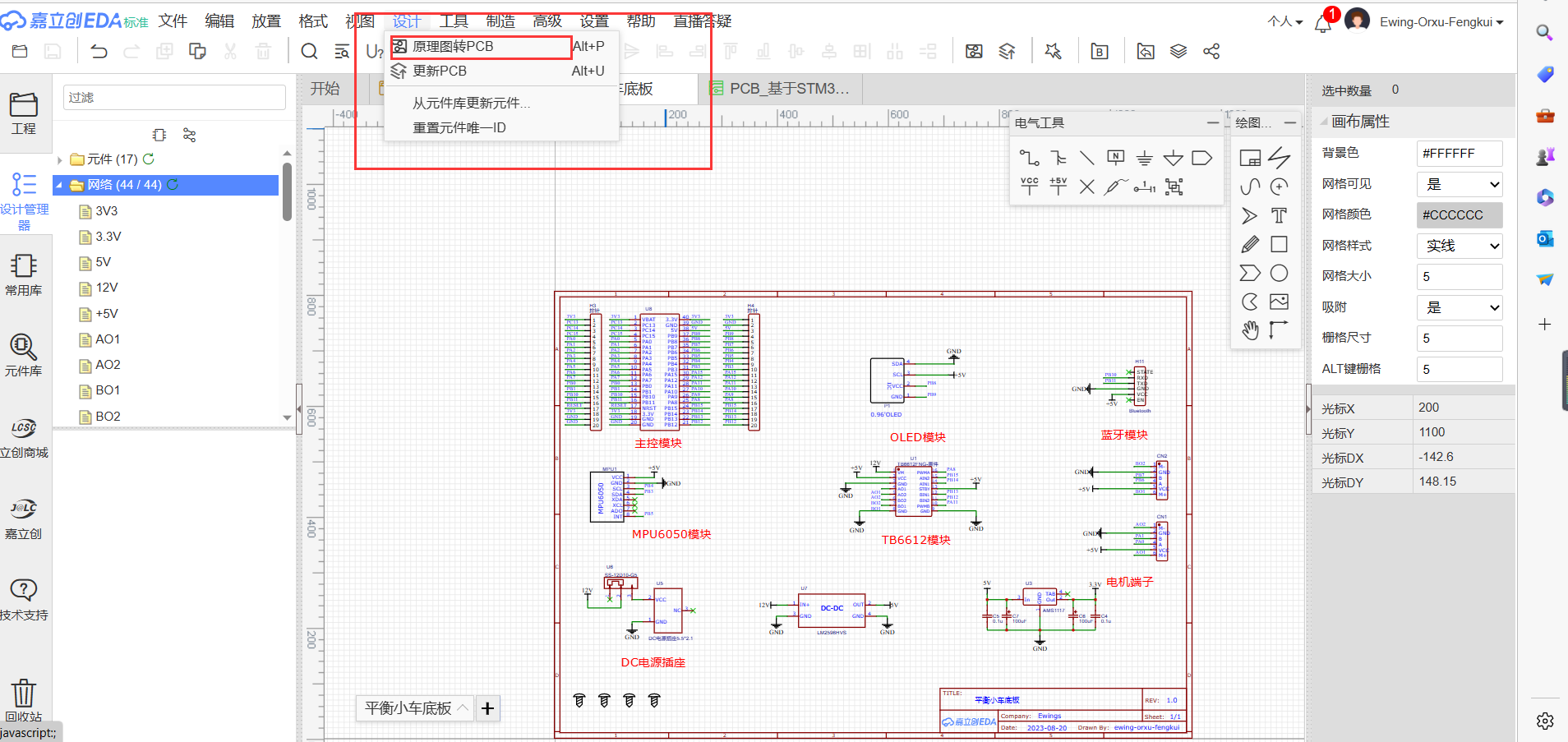1568x742 pixels.
Task: Open the BOM export toolbar icon
Action: pos(1100,51)
